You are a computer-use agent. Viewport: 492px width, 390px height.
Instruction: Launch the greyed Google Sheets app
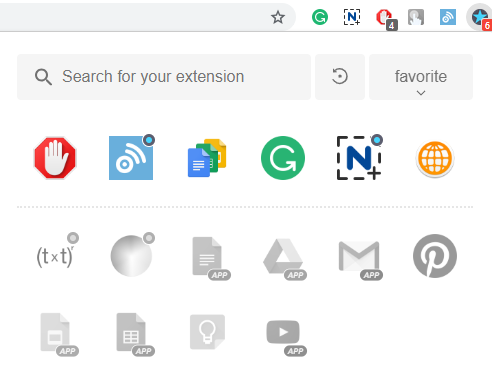[x=133, y=333]
